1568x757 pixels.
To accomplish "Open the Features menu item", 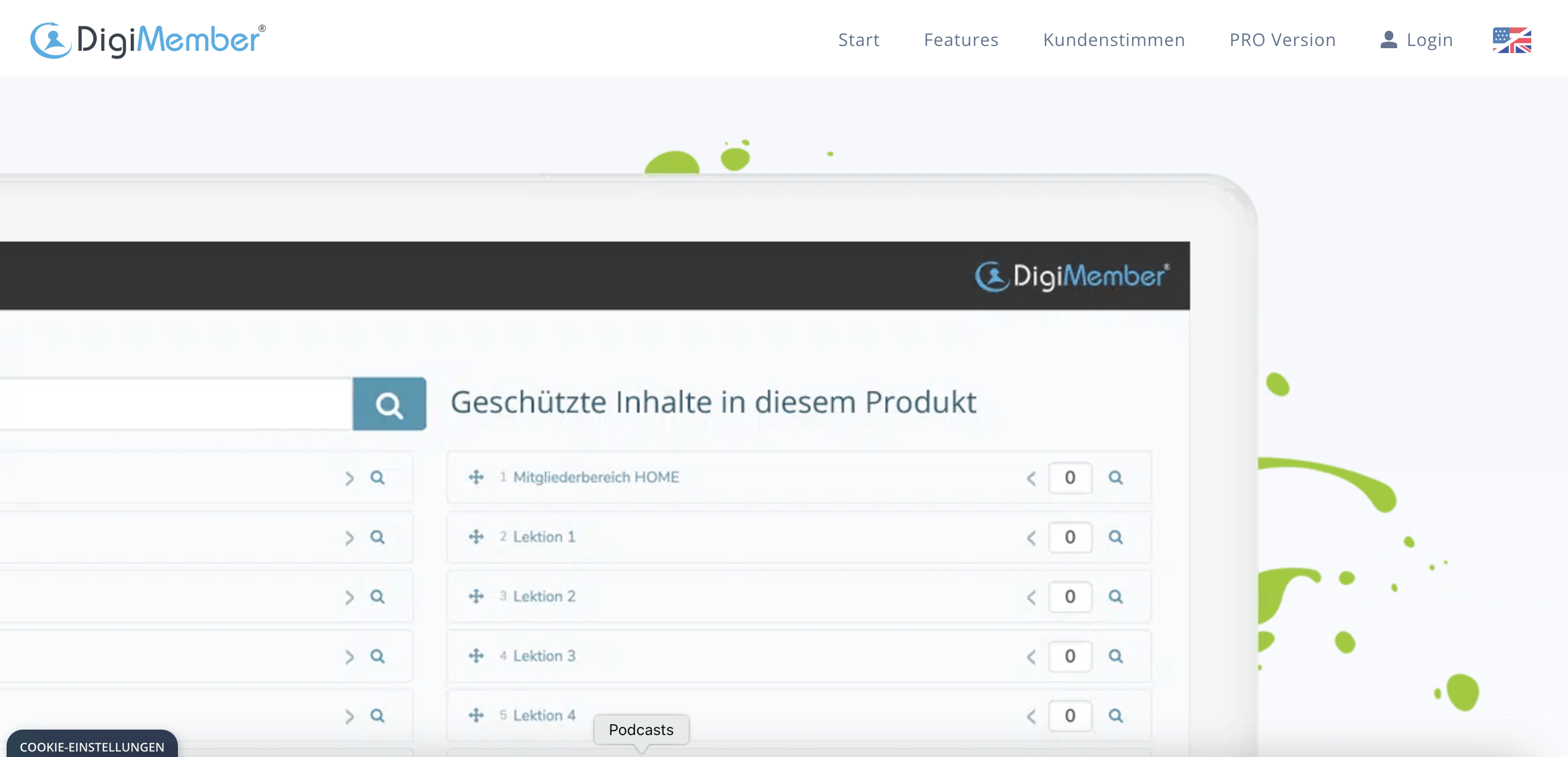I will click(960, 39).
